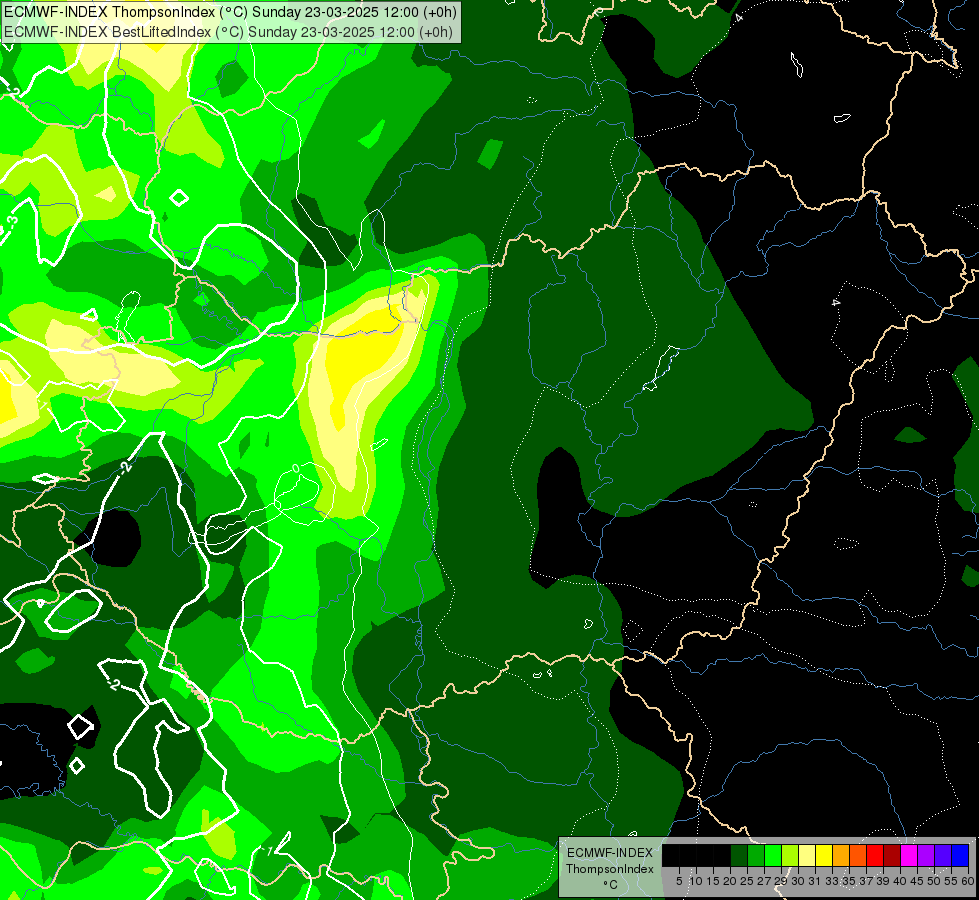Image resolution: width=979 pixels, height=900 pixels.
Task: Click the legend tick value "60"
Action: pyautogui.click(x=968, y=881)
